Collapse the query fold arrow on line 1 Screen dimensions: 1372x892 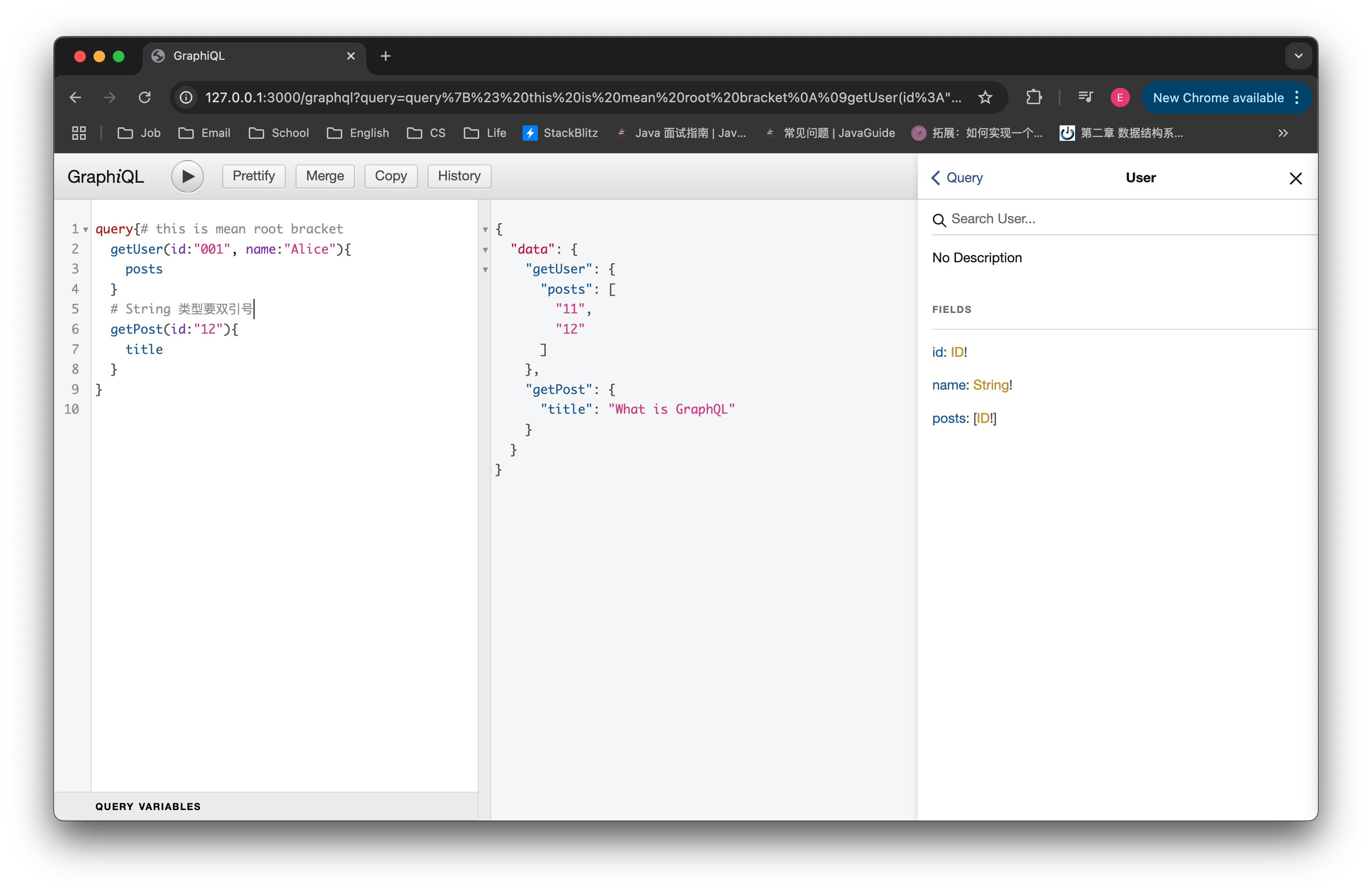(x=86, y=230)
